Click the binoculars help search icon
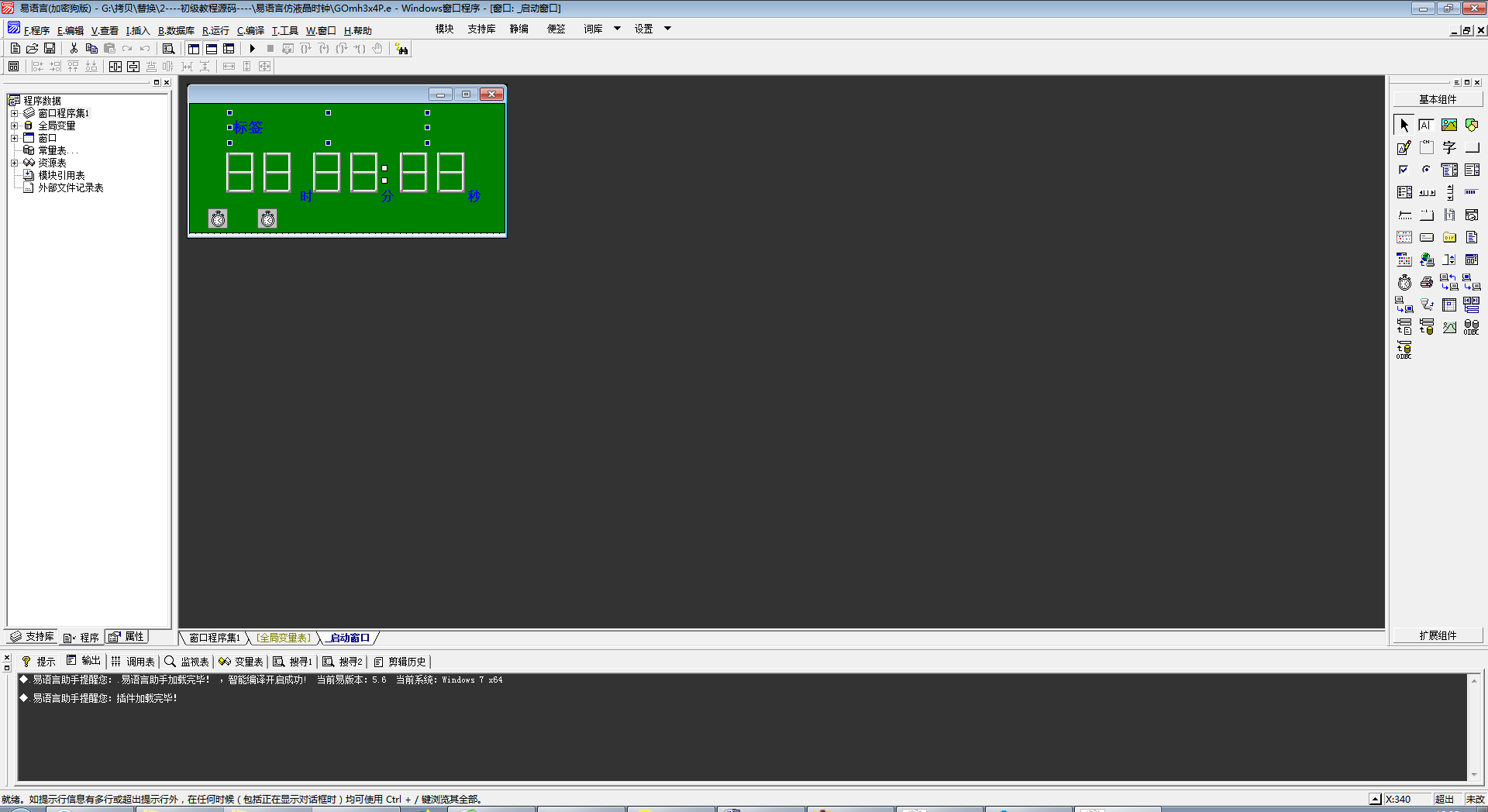Screen dimensions: 1488x812 click(401, 49)
